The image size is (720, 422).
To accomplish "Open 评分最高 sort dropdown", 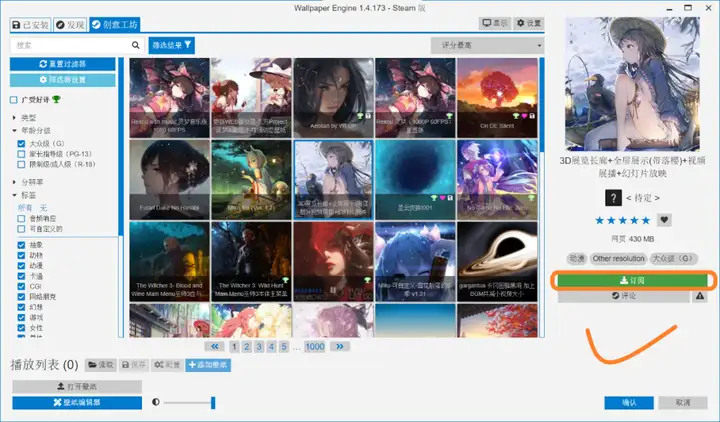I will 488,45.
